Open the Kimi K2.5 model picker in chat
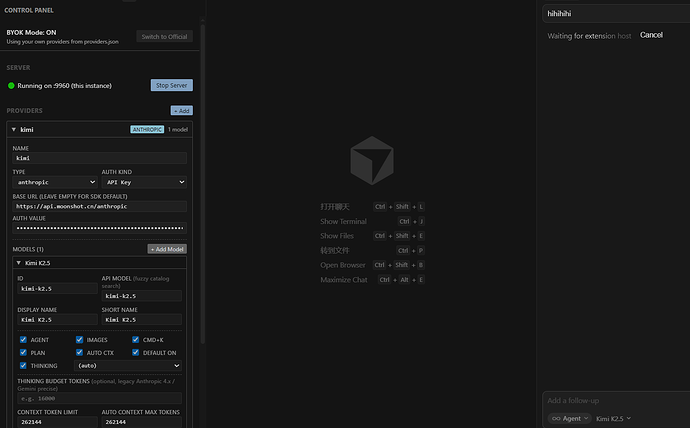Screen dimensions: 690x428 click(x=613, y=418)
